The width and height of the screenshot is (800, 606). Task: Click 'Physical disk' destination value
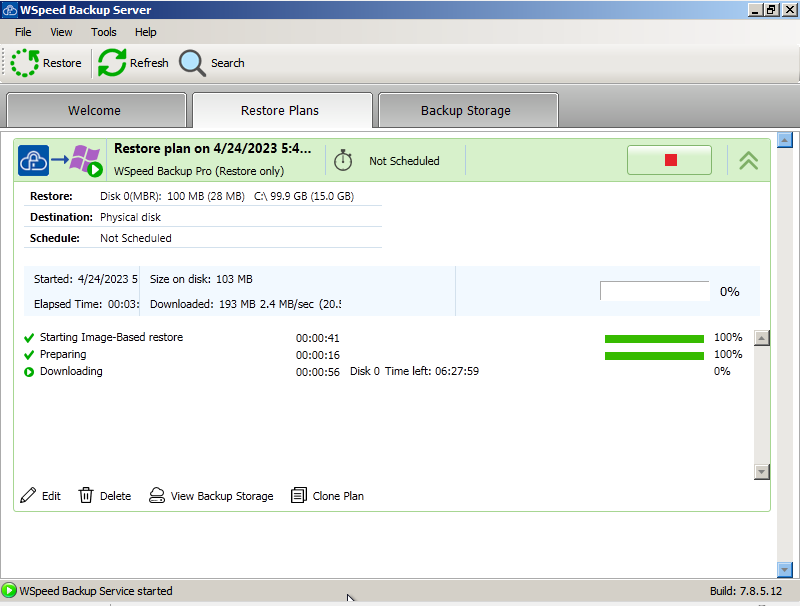(x=130, y=217)
